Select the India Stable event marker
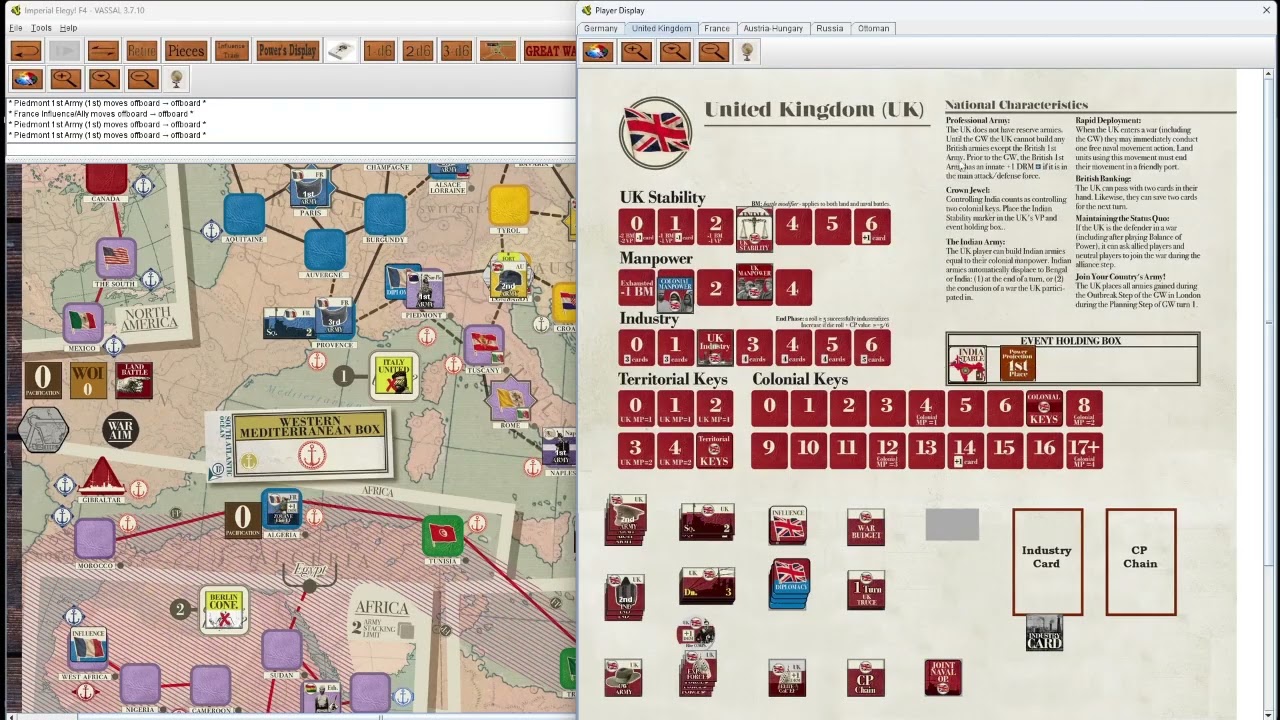 pyautogui.click(x=967, y=364)
